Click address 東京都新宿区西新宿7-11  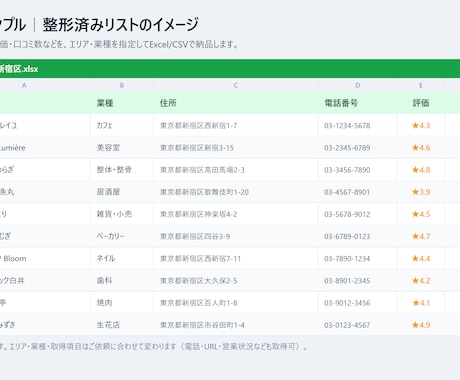click(200, 259)
